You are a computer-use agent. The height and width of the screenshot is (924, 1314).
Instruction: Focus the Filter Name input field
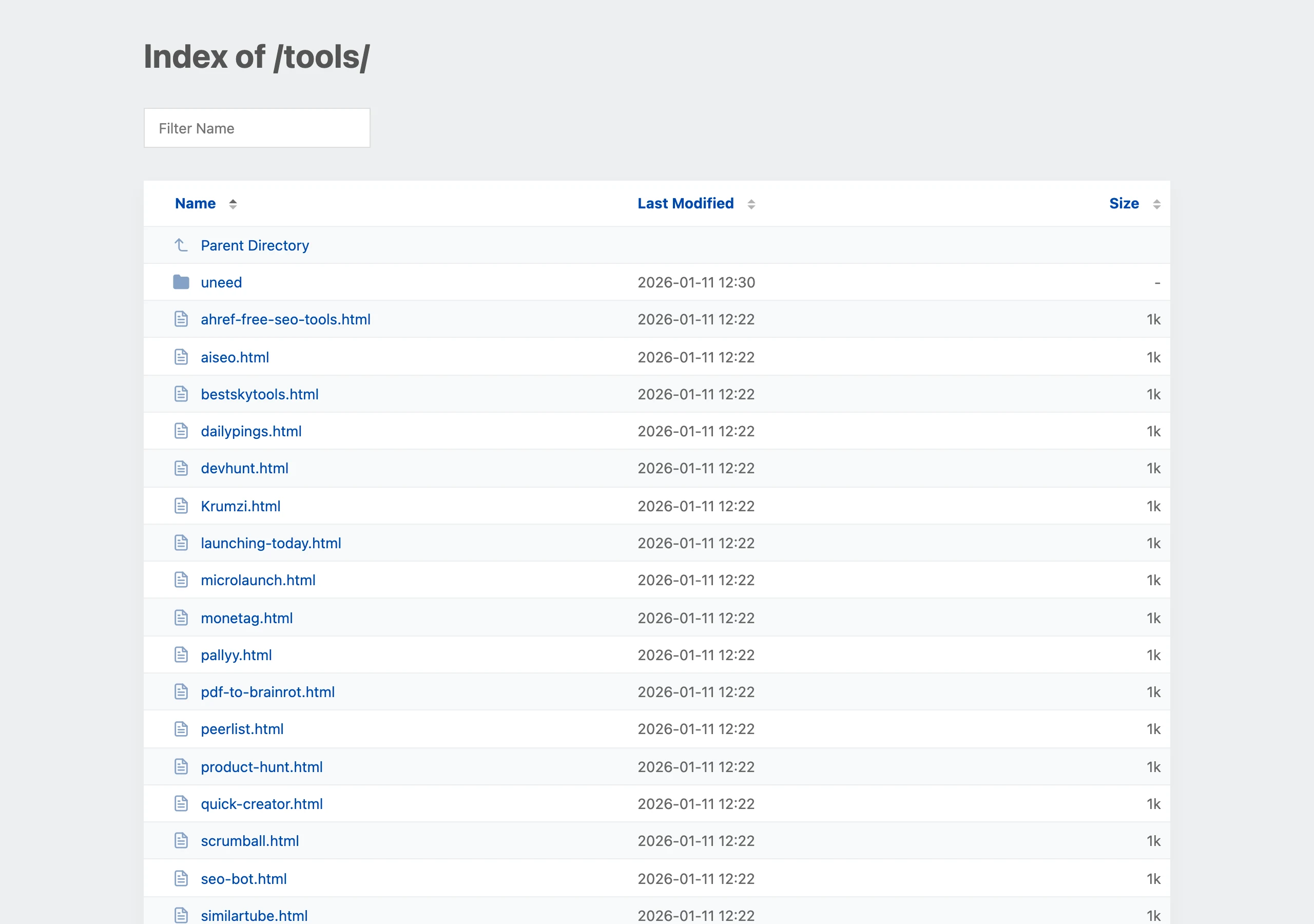point(257,128)
